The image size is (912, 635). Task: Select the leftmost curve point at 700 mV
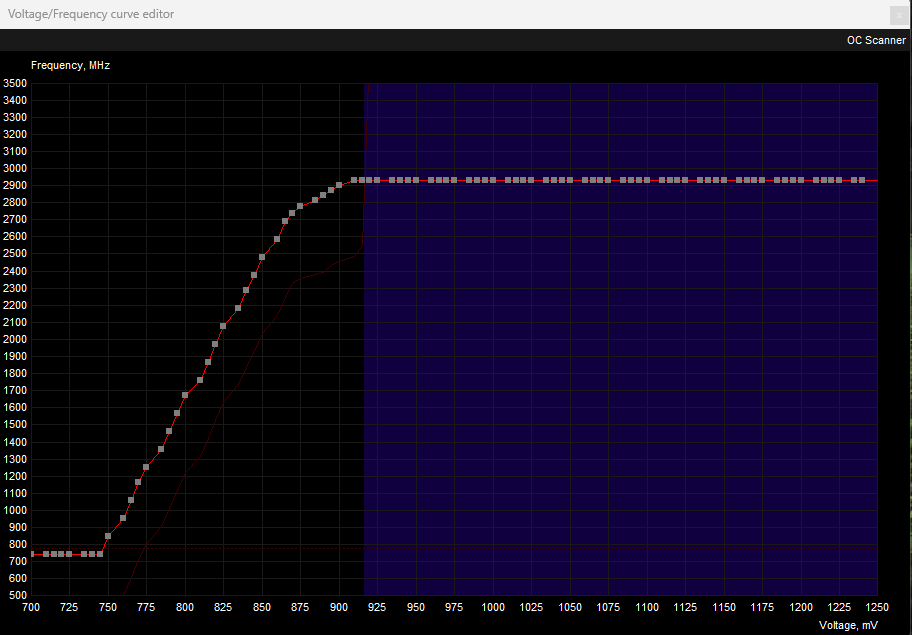tap(31, 554)
